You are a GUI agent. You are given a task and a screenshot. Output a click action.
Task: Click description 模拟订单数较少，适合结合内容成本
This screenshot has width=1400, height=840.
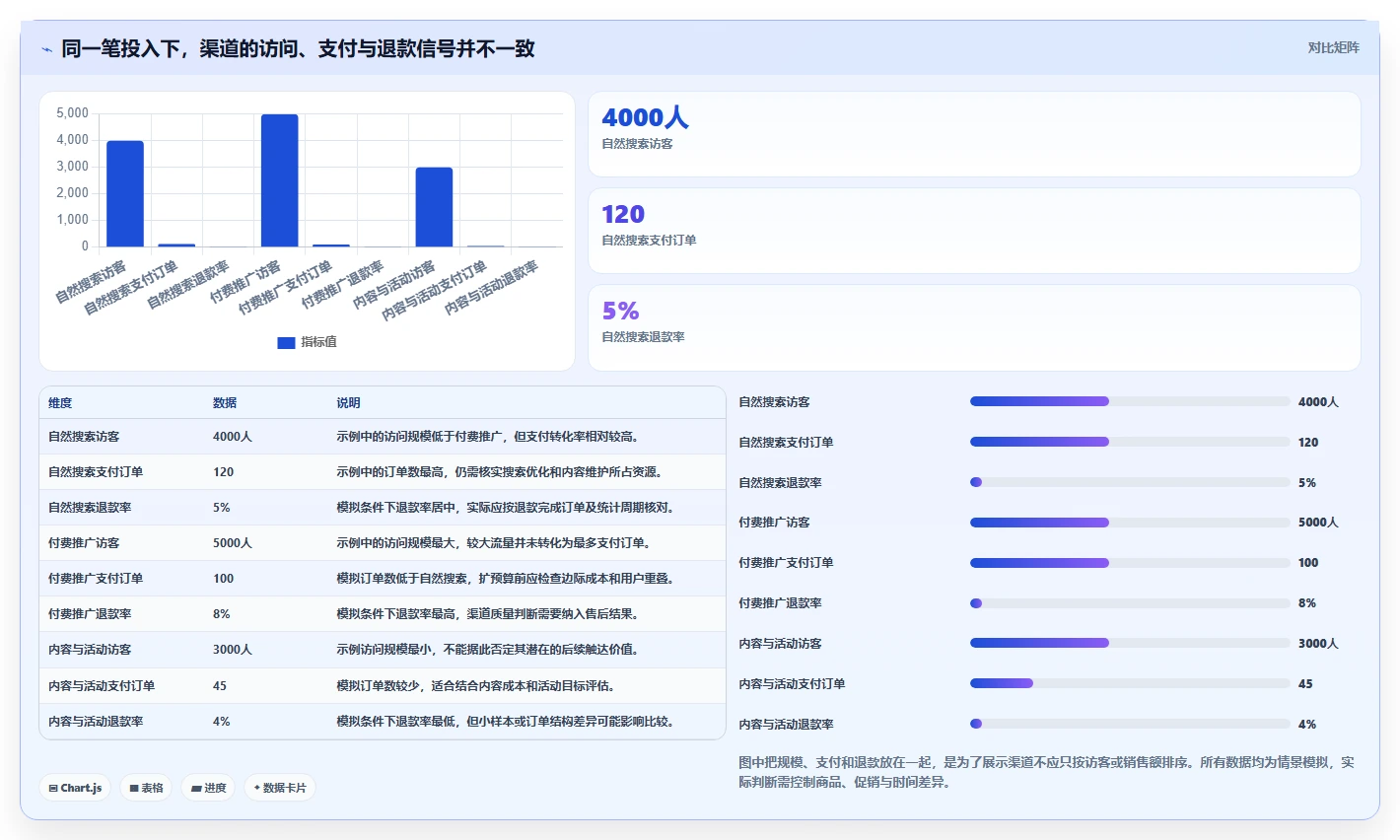[477, 685]
